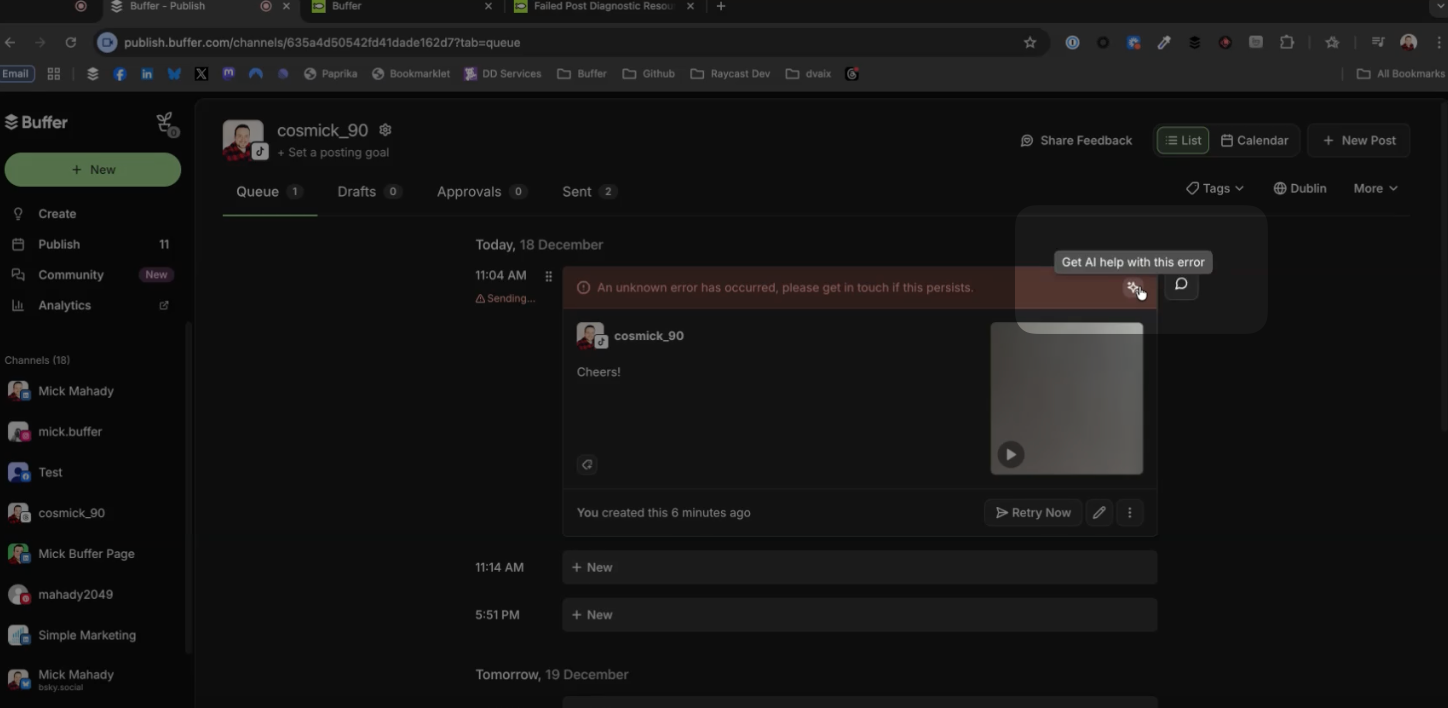Image resolution: width=1448 pixels, height=708 pixels.
Task: Go back in browser history
Action: (x=10, y=42)
